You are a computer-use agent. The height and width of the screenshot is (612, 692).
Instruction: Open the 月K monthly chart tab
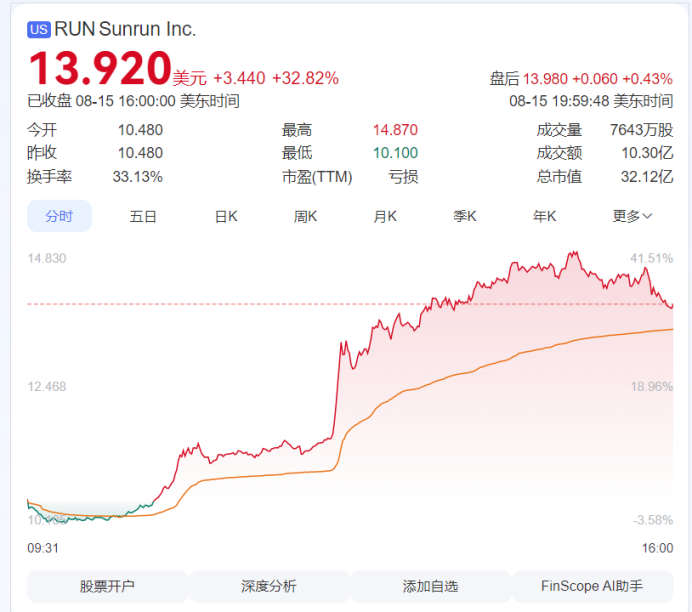click(385, 217)
